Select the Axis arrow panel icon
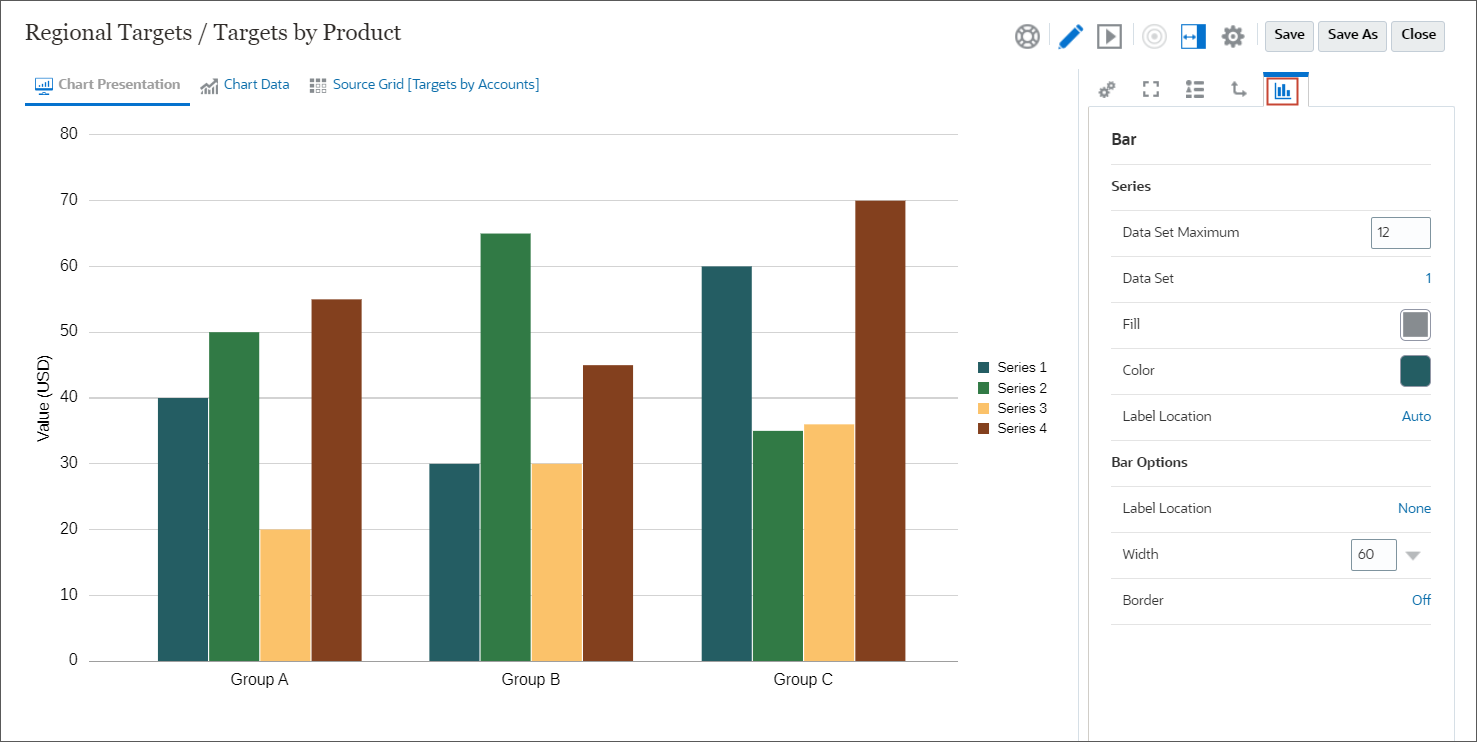1477x742 pixels. tap(1238, 89)
